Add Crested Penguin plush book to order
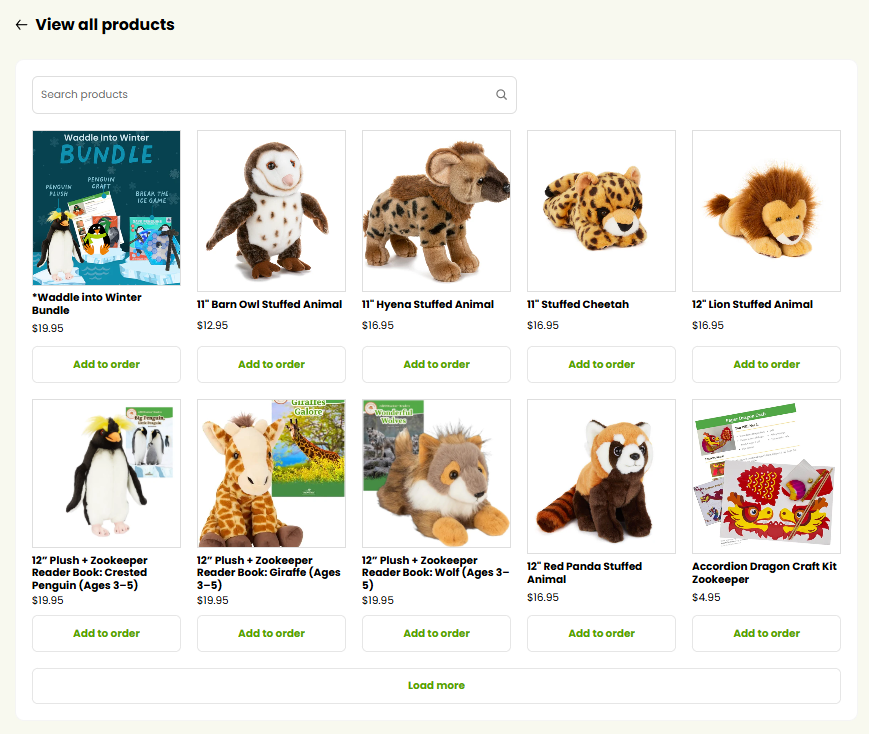This screenshot has width=869, height=734. (x=106, y=633)
